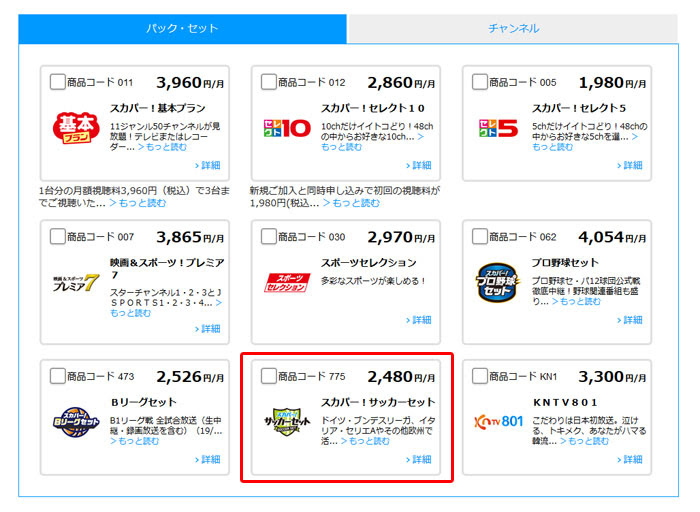This screenshot has height=512, width=700.
Task: Click the 3,960円/月 price
Action: [190, 83]
